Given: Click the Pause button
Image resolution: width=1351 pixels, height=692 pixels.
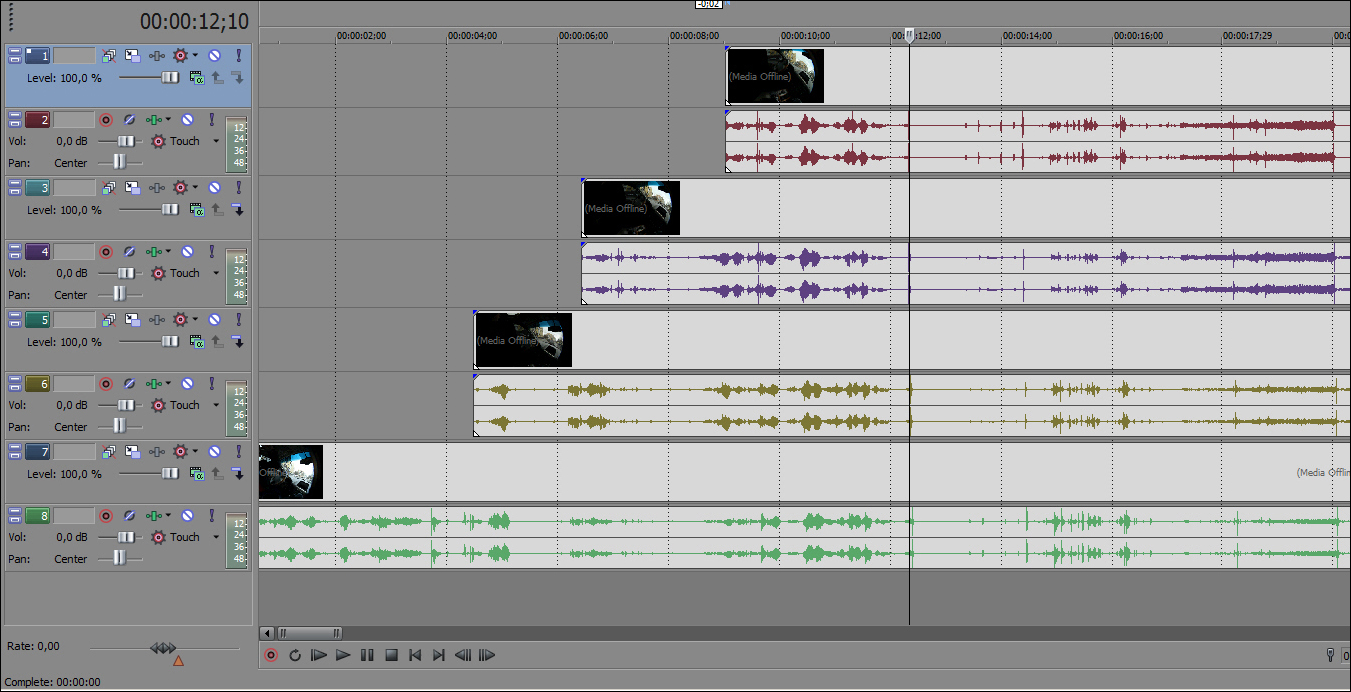Looking at the screenshot, I should point(367,655).
